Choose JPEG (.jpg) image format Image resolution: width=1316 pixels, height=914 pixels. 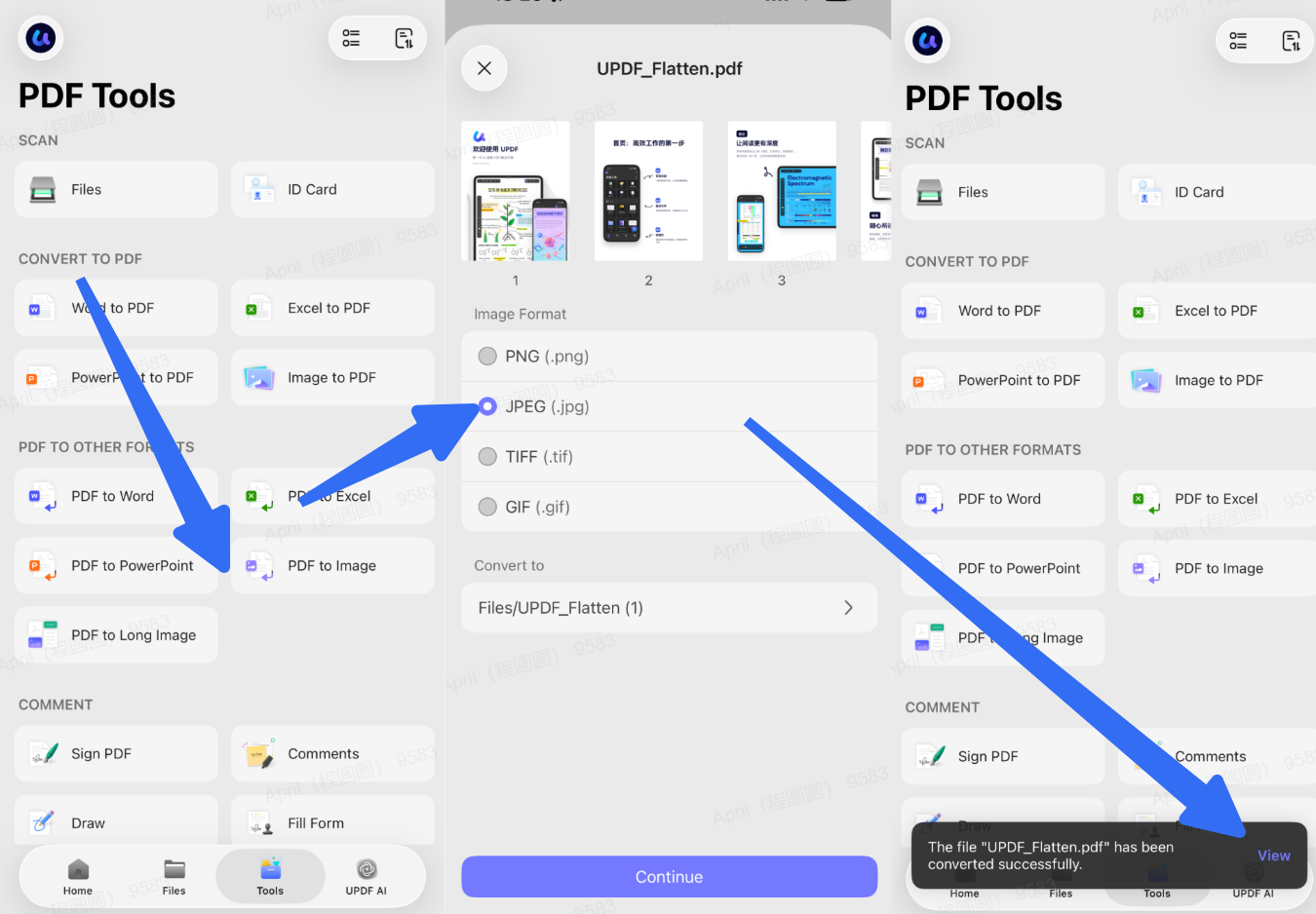point(670,406)
